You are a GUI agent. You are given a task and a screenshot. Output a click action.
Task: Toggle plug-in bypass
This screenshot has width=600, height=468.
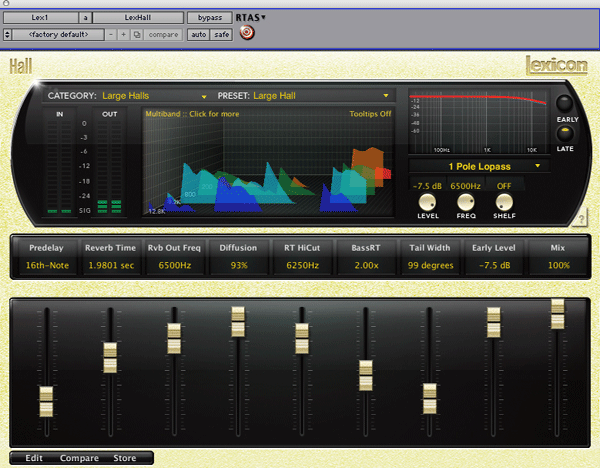pos(210,18)
